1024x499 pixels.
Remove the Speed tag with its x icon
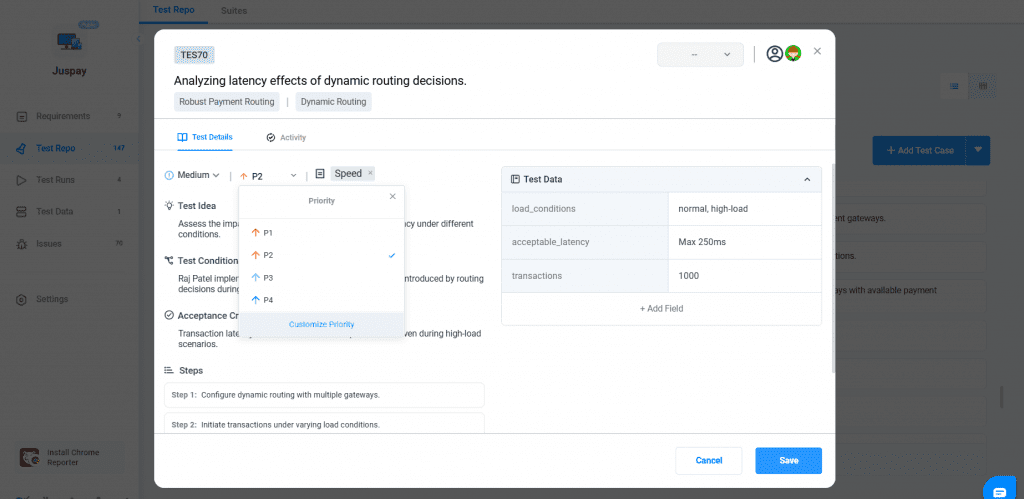coord(370,173)
